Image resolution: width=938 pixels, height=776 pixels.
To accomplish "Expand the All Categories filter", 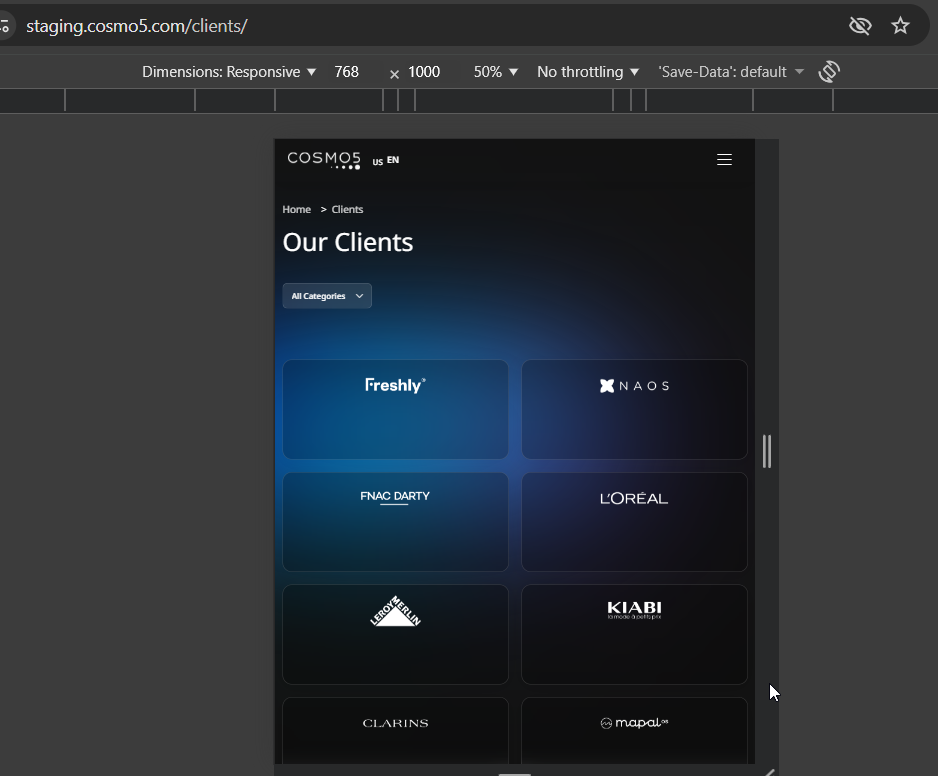I will pyautogui.click(x=327, y=296).
